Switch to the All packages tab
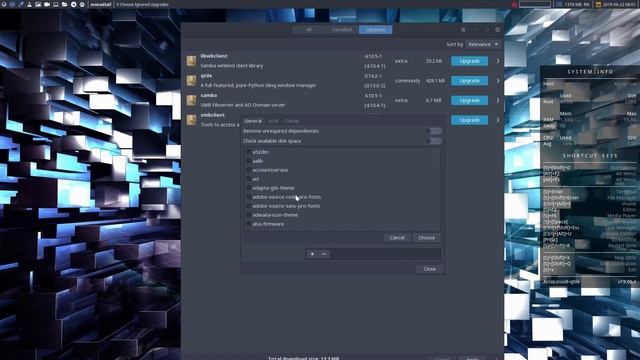Image resolution: width=640 pixels, height=360 pixels. [x=309, y=30]
